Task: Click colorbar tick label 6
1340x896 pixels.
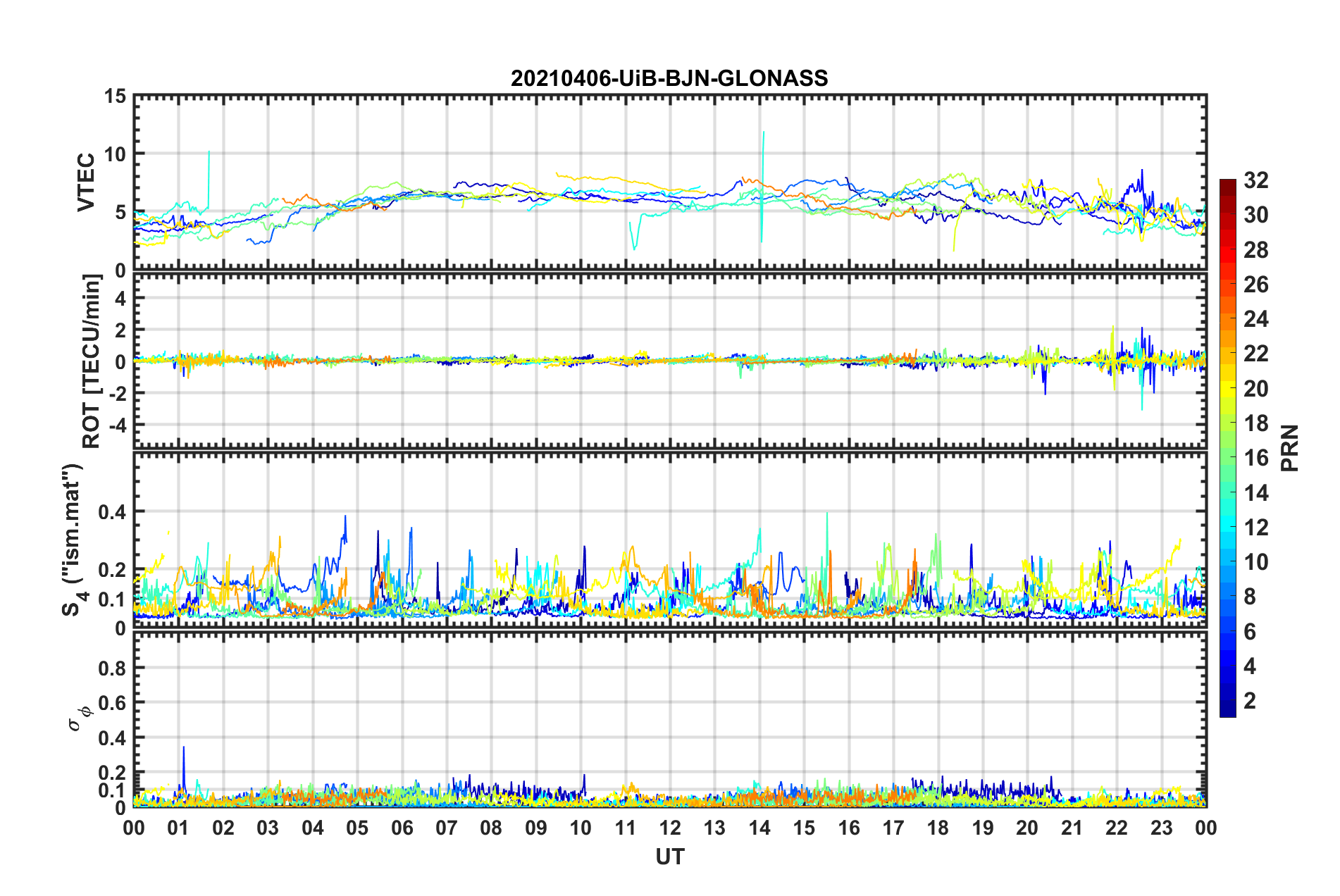Action: (x=1250, y=632)
